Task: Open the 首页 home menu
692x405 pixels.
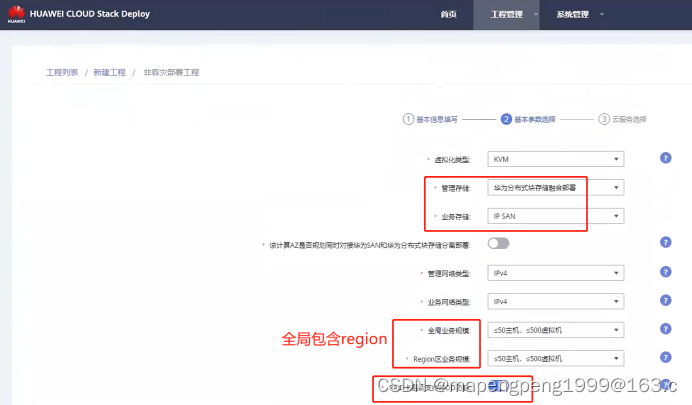Action: (448, 15)
